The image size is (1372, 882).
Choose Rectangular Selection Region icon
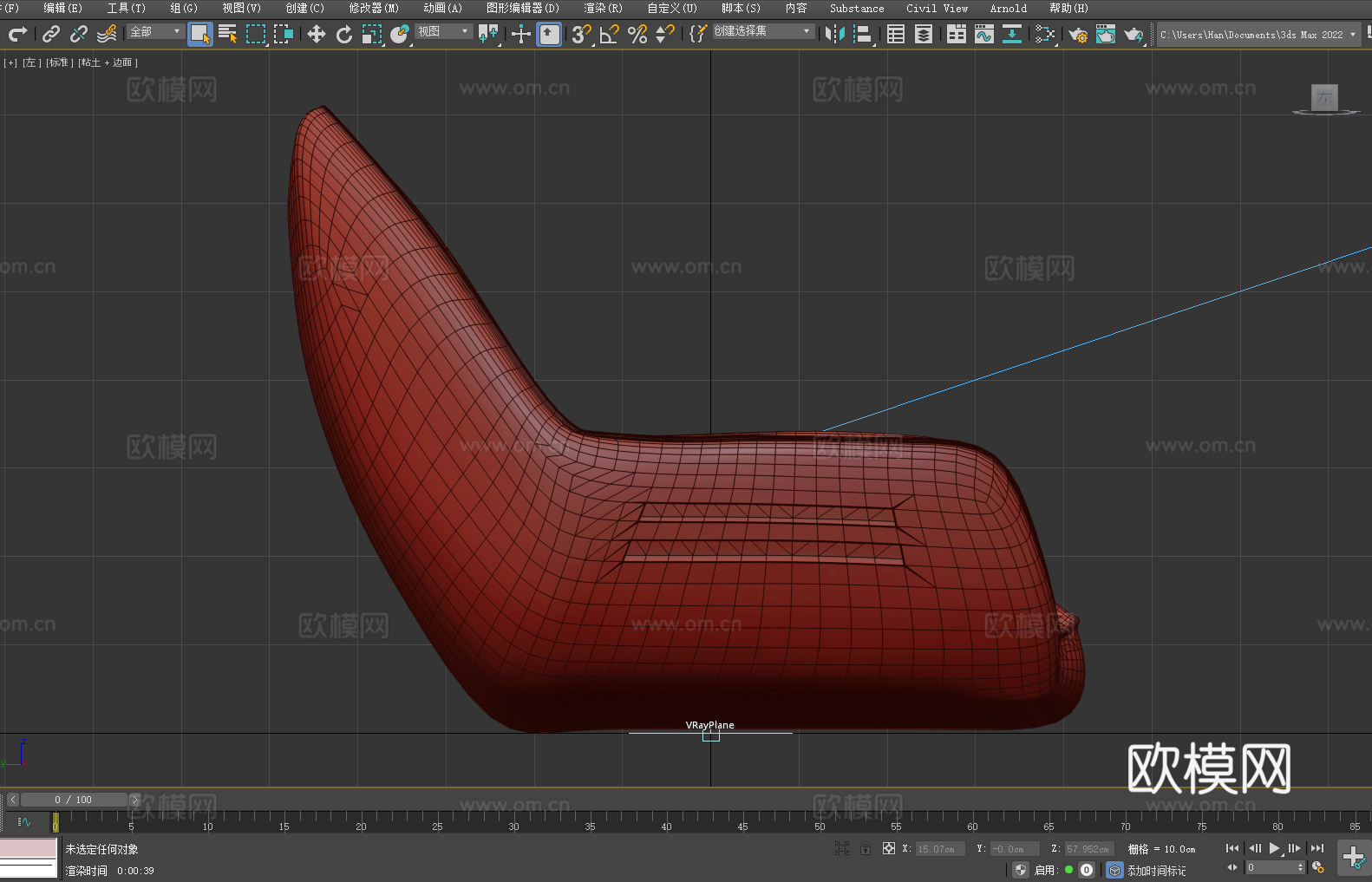pyautogui.click(x=256, y=34)
